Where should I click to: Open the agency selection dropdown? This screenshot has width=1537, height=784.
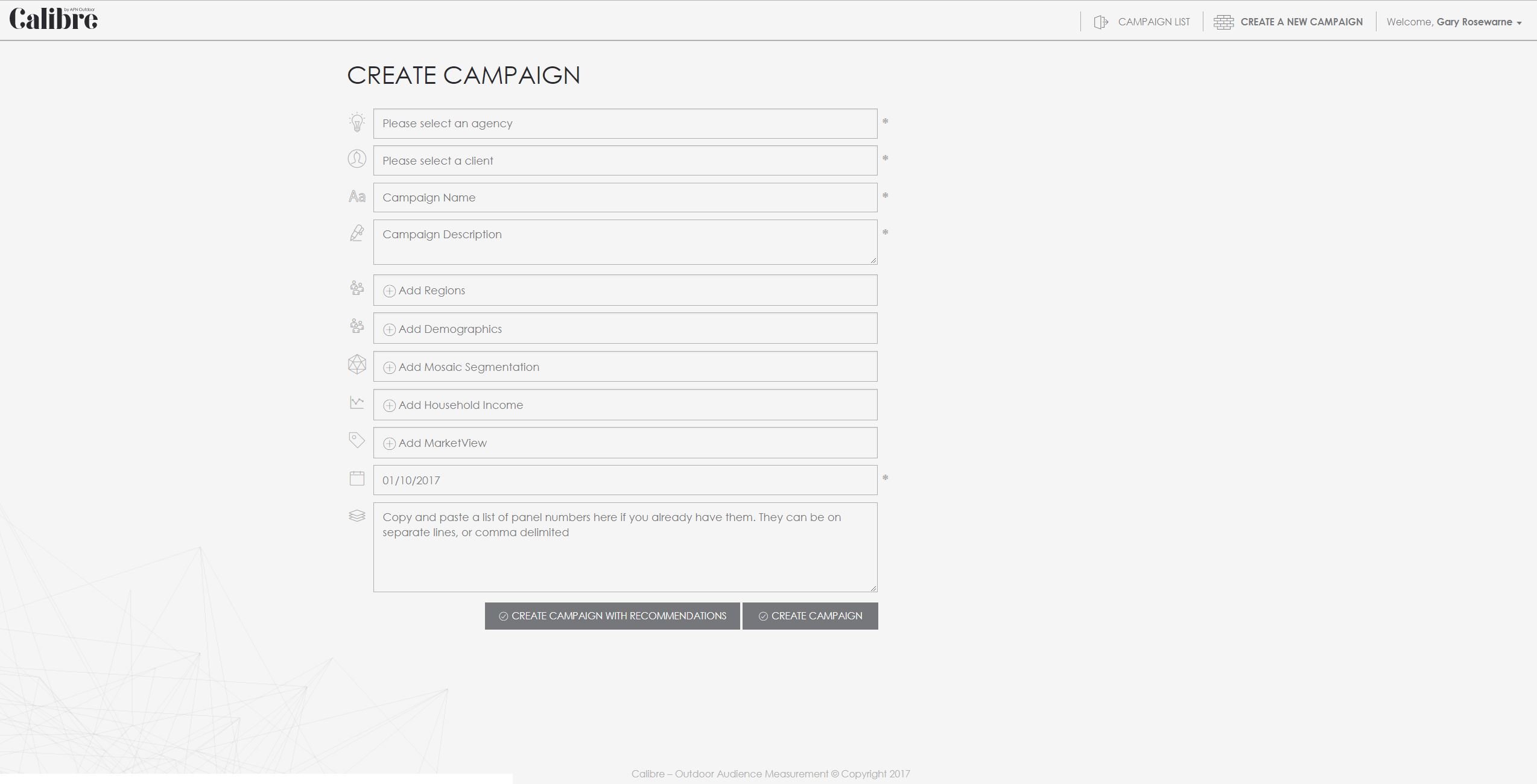(x=624, y=124)
